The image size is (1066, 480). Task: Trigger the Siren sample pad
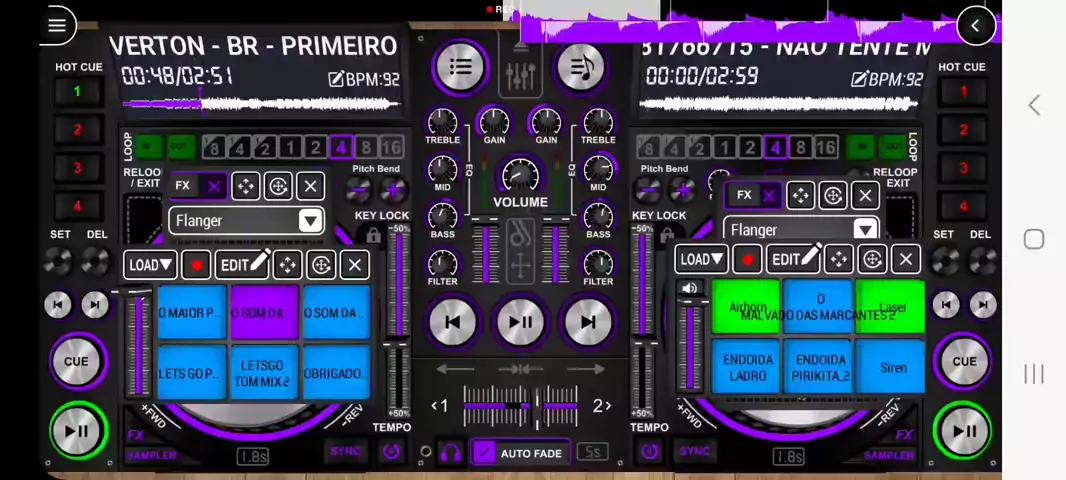pyautogui.click(x=892, y=367)
